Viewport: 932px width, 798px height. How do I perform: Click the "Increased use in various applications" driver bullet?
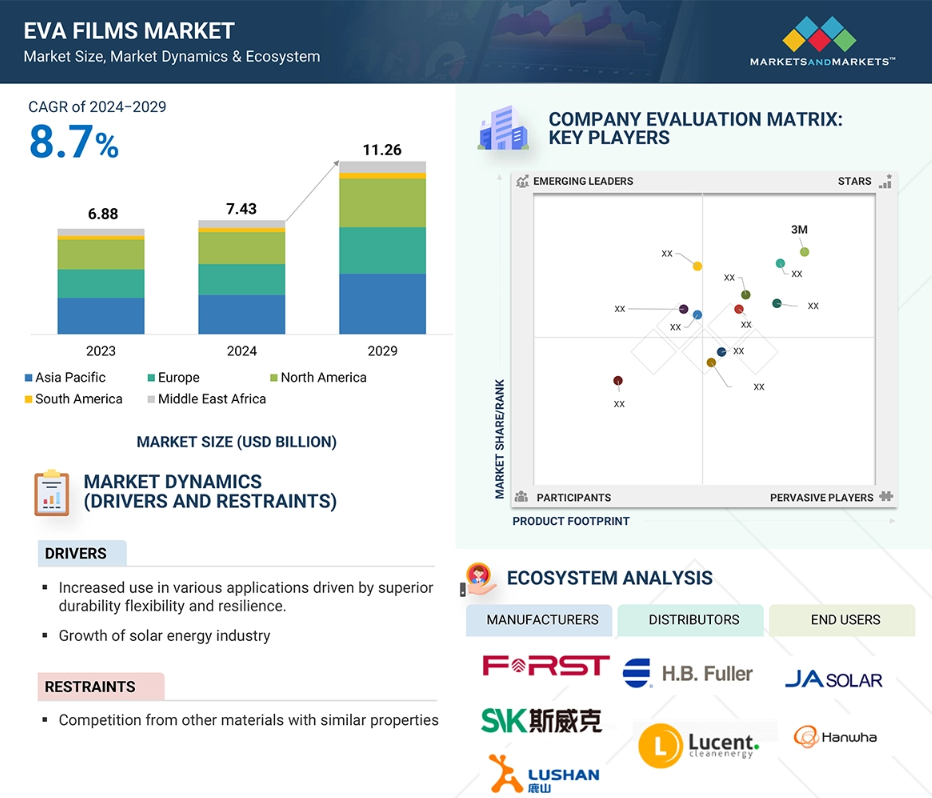coord(246,597)
